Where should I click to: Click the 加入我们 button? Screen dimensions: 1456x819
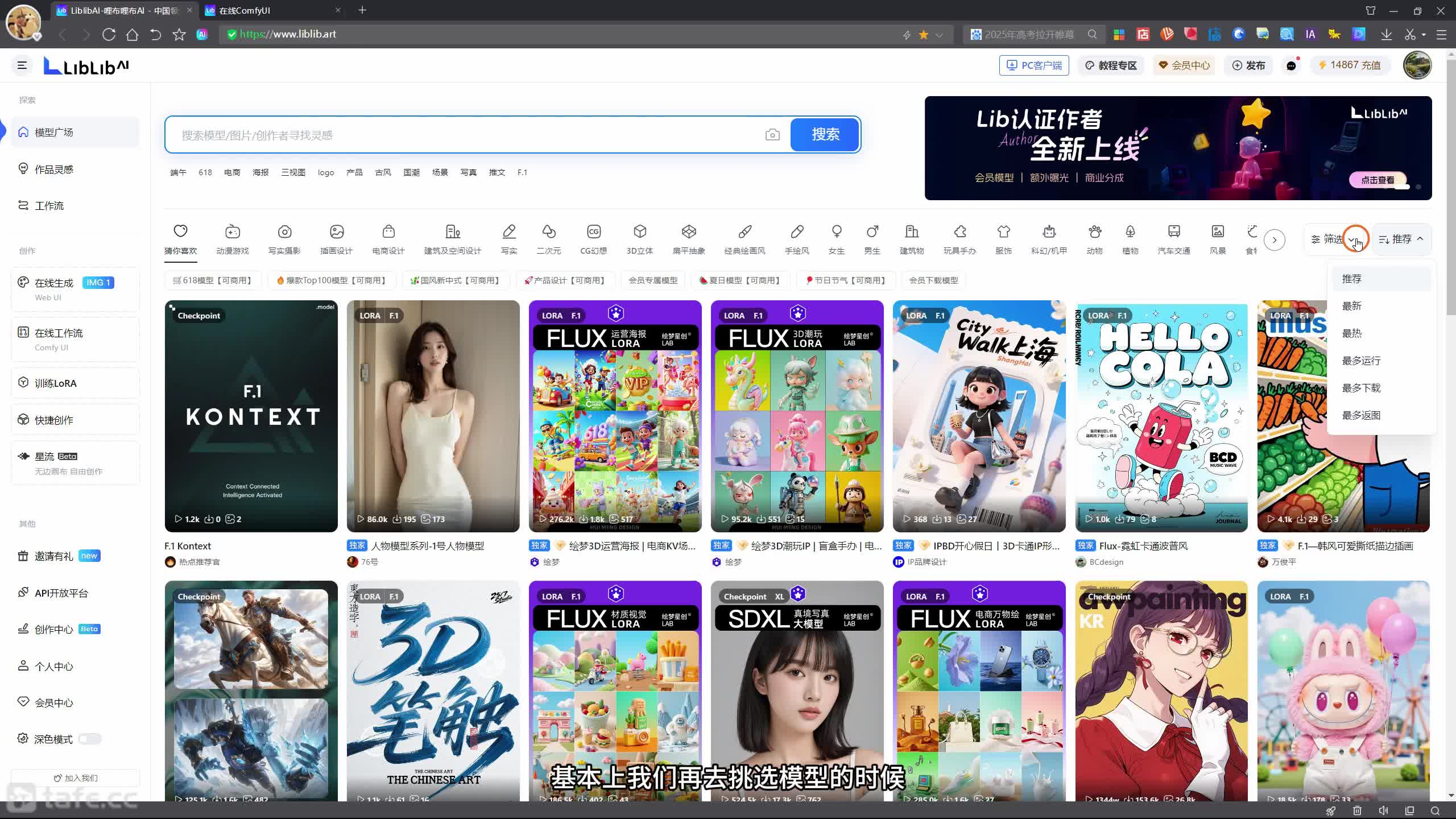pyautogui.click(x=75, y=777)
